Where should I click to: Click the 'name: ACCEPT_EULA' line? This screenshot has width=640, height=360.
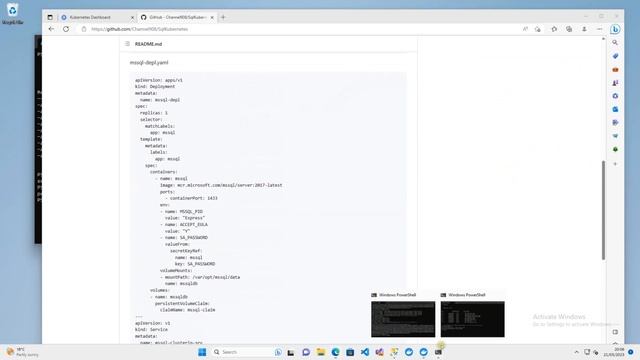[x=184, y=224]
